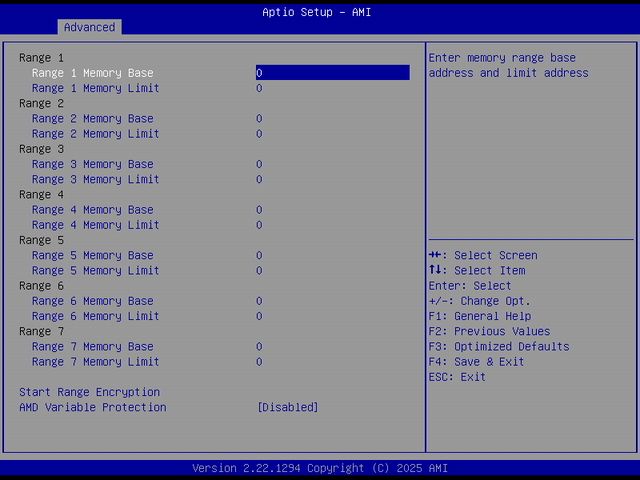Select AMD Variable Protection option
Screen dimensions: 640x480
pyautogui.click(x=93, y=407)
